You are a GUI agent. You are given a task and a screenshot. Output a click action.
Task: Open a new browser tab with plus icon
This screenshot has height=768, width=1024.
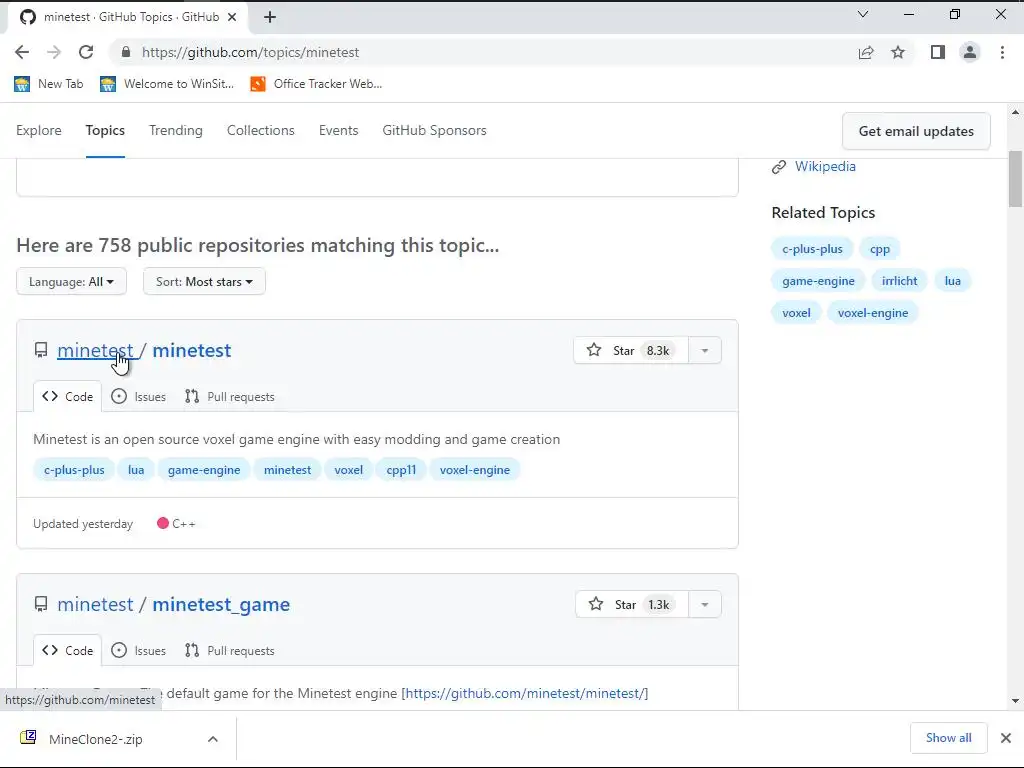point(270,17)
